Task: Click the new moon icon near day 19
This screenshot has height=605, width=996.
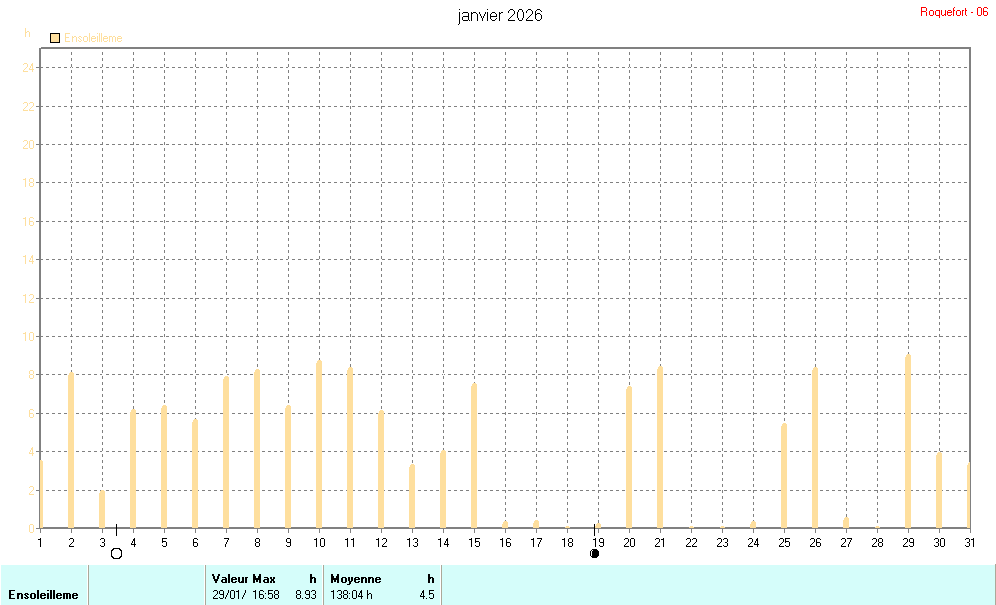Action: pos(595,553)
